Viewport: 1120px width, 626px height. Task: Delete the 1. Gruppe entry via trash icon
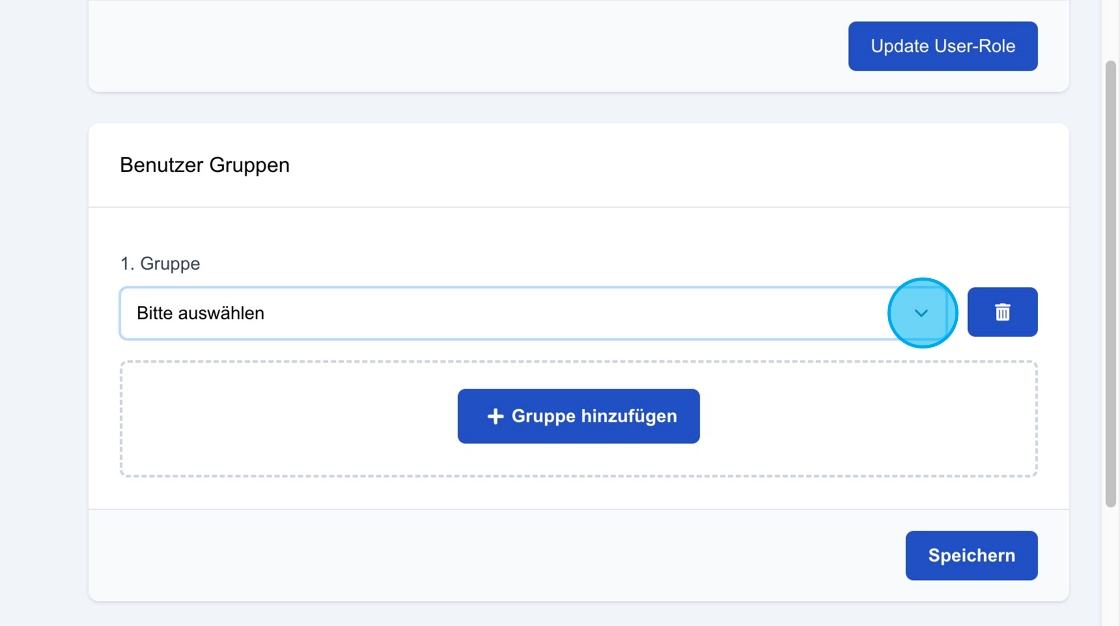(x=1002, y=313)
